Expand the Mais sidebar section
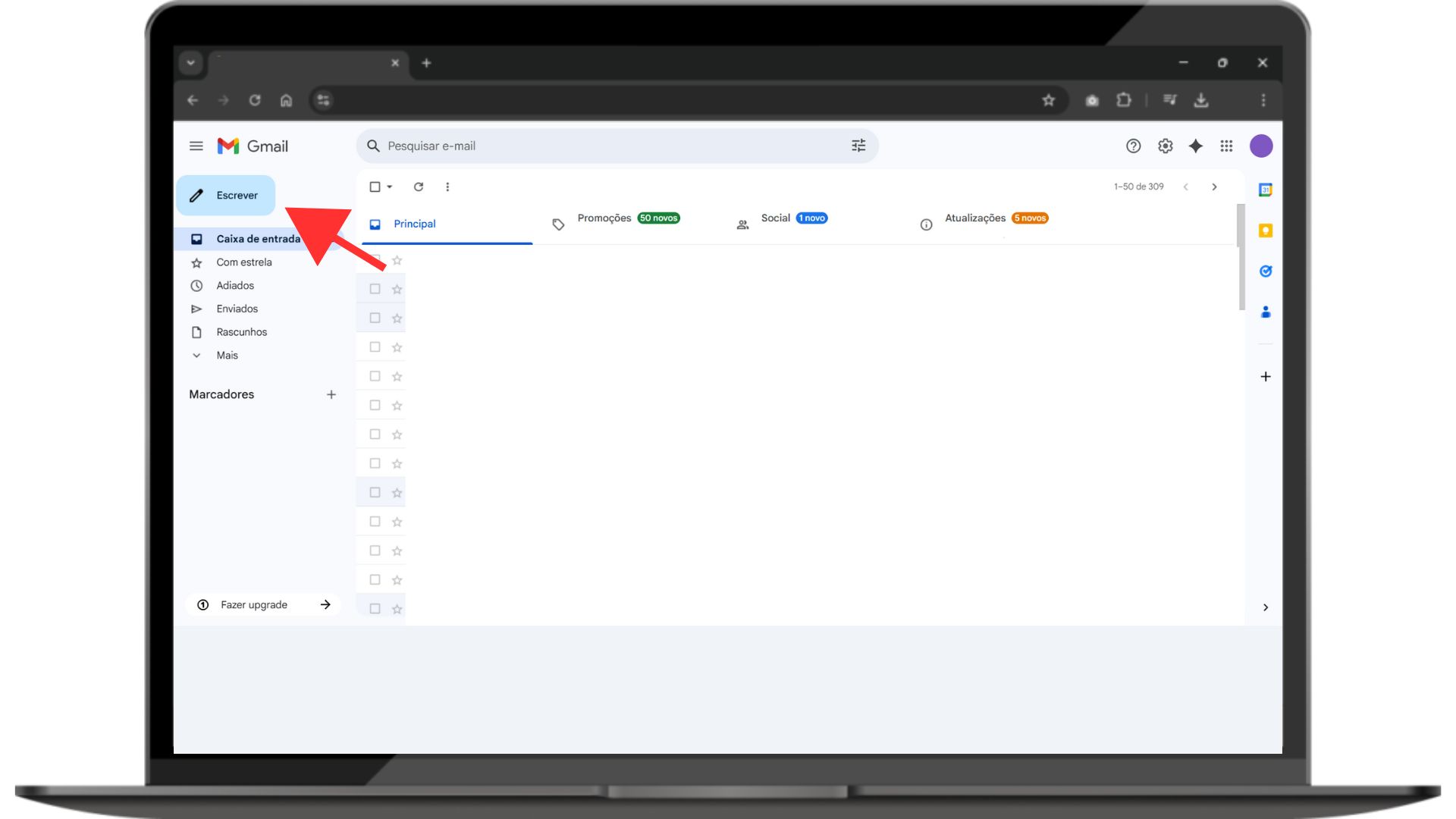 click(227, 355)
